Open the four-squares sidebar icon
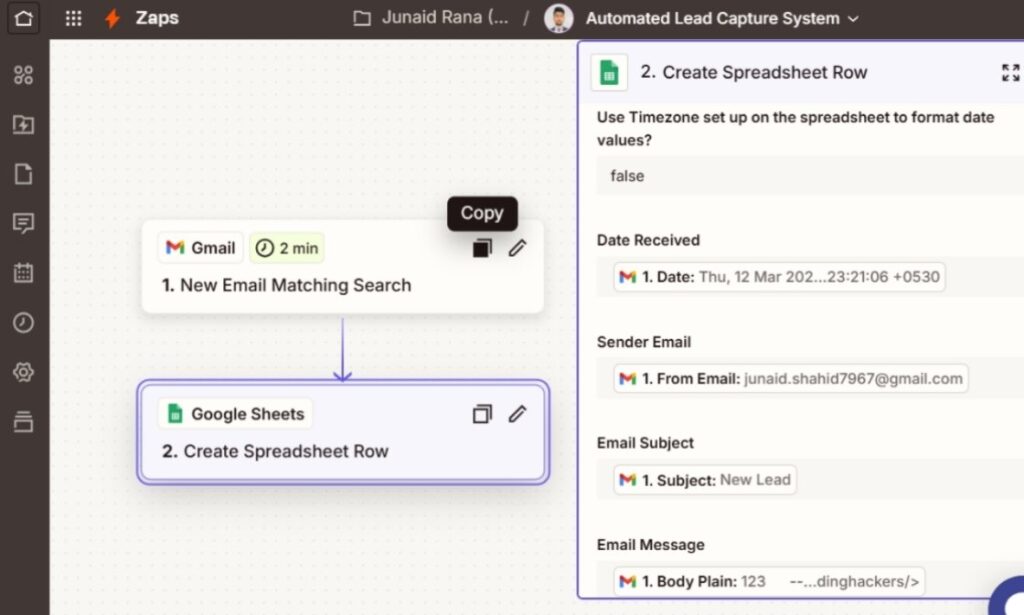 (x=24, y=75)
